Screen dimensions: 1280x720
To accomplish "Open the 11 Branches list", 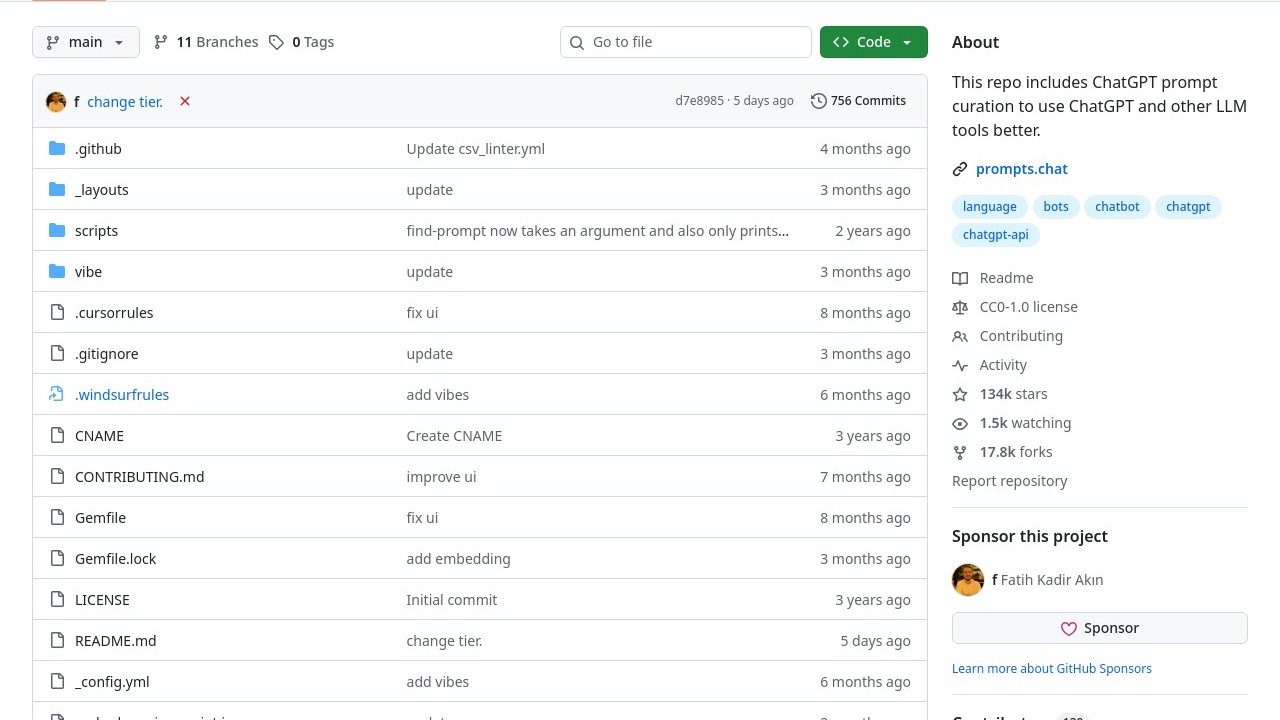I will tap(206, 42).
